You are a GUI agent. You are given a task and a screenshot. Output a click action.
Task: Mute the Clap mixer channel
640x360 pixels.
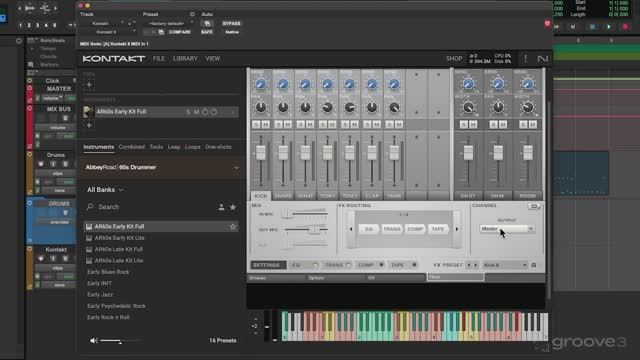[377, 124]
